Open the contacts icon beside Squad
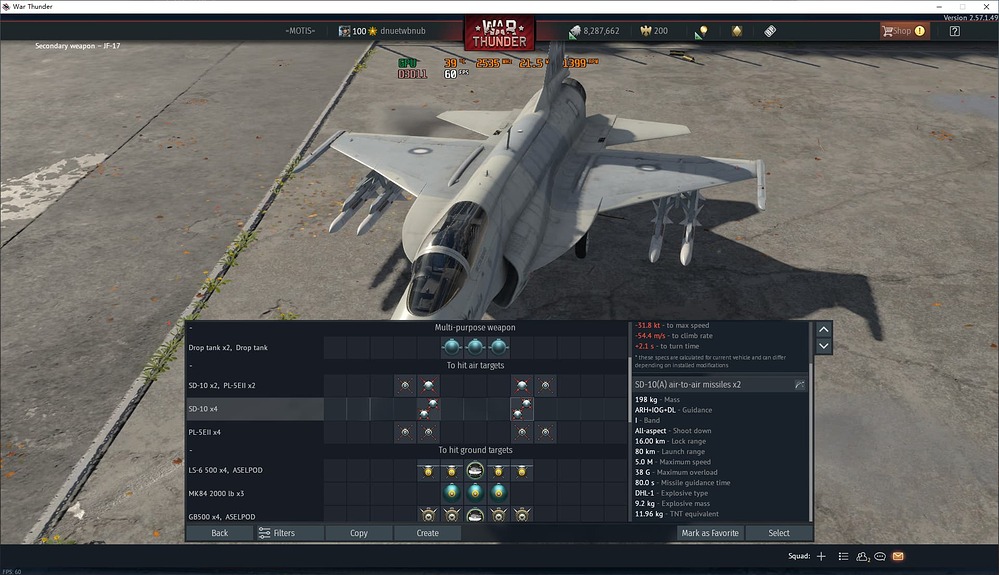Image resolution: width=999 pixels, height=575 pixels. [863, 556]
